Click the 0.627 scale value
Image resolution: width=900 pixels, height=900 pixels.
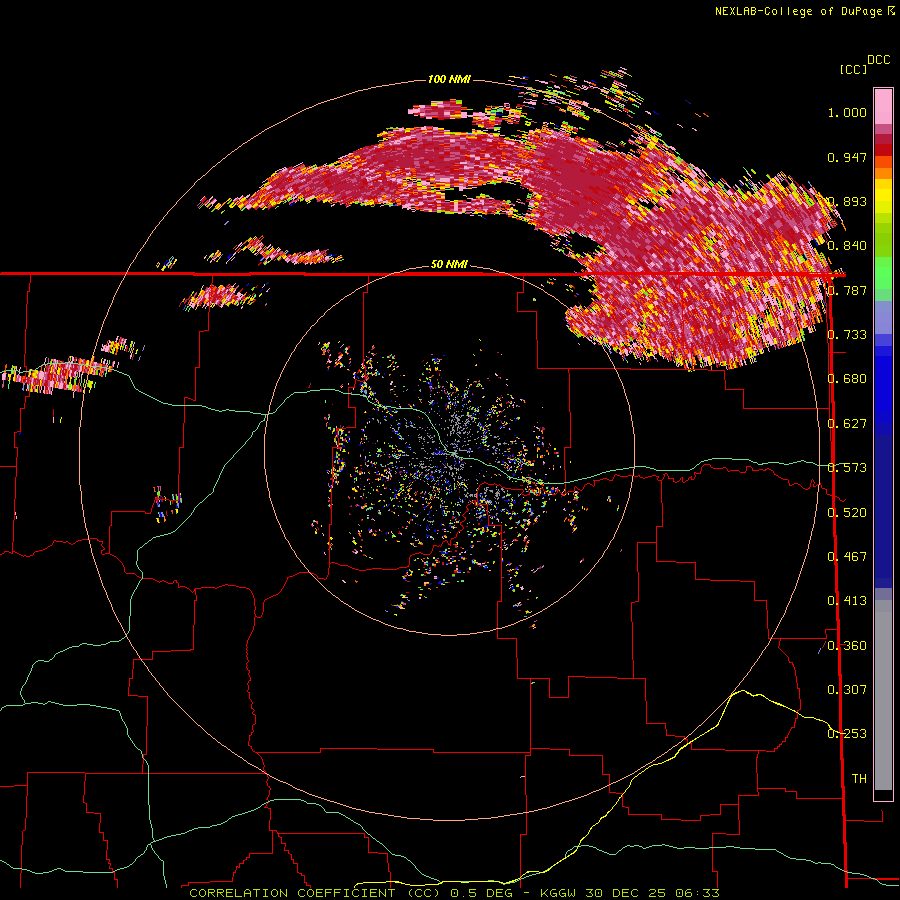[847, 424]
